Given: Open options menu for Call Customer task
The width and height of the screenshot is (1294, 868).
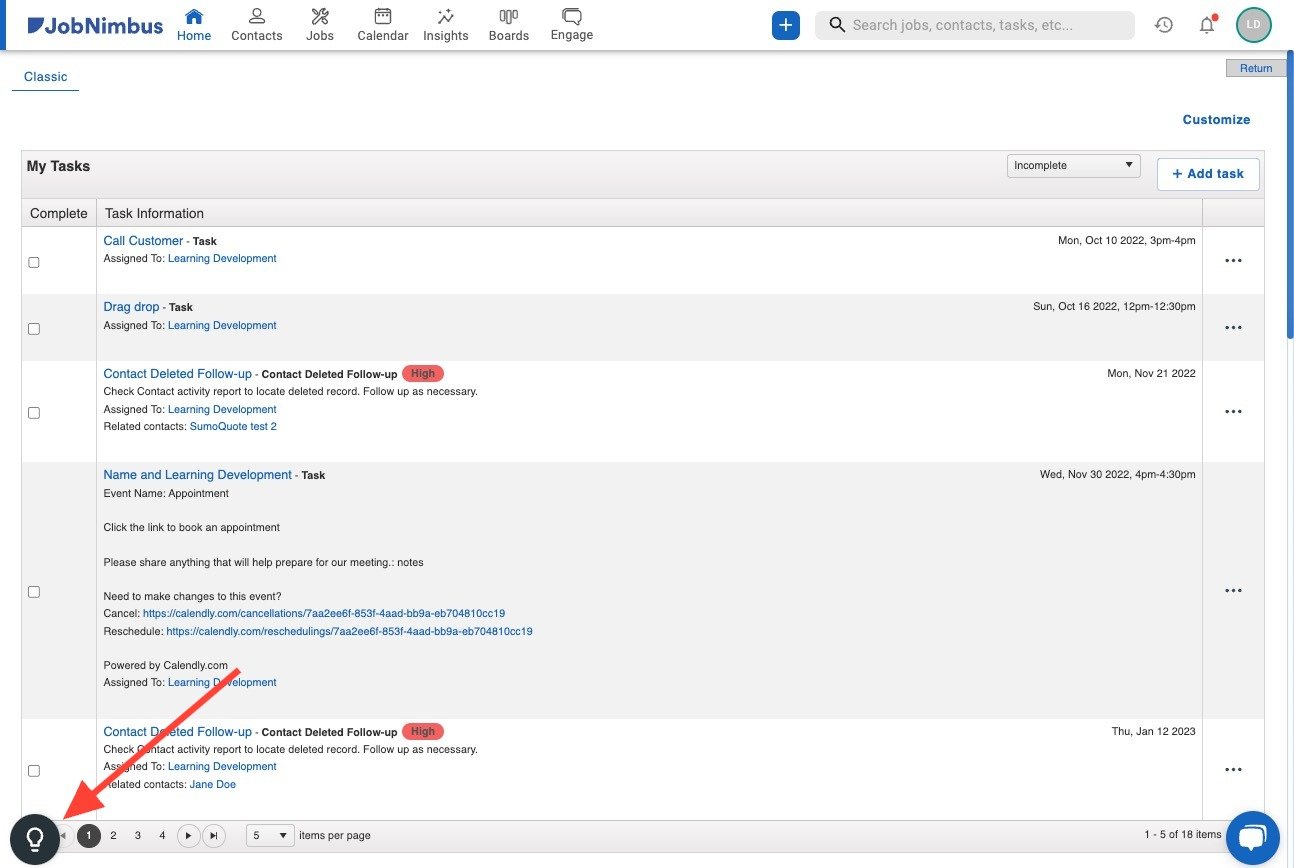Looking at the screenshot, I should tap(1233, 260).
